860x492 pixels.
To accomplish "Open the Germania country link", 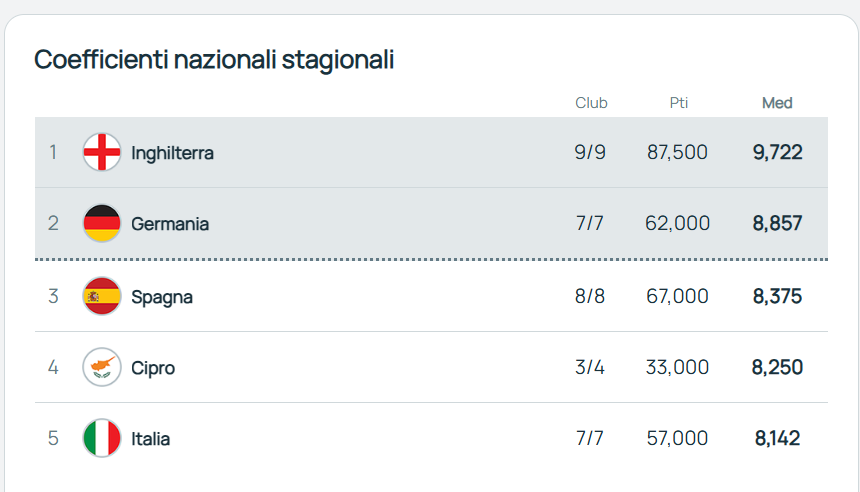I will coord(170,224).
